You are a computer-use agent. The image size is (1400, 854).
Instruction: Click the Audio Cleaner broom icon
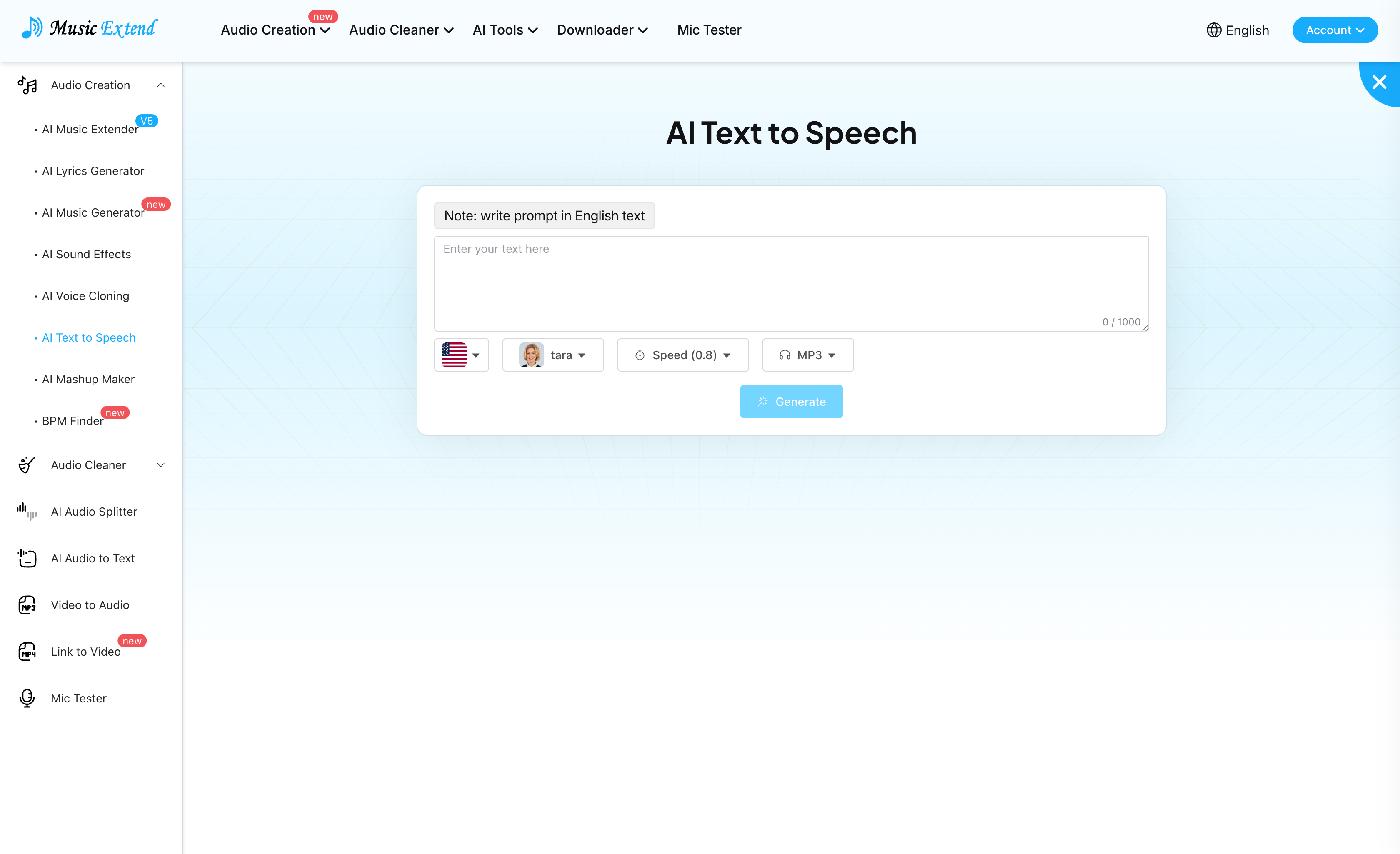(27, 465)
